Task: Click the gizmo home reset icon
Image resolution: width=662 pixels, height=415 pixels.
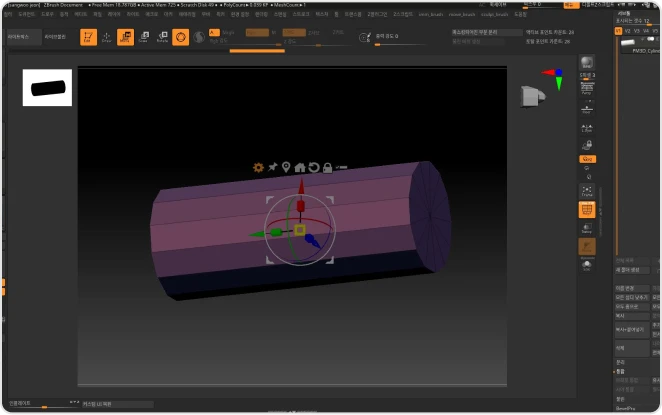Action: point(300,167)
